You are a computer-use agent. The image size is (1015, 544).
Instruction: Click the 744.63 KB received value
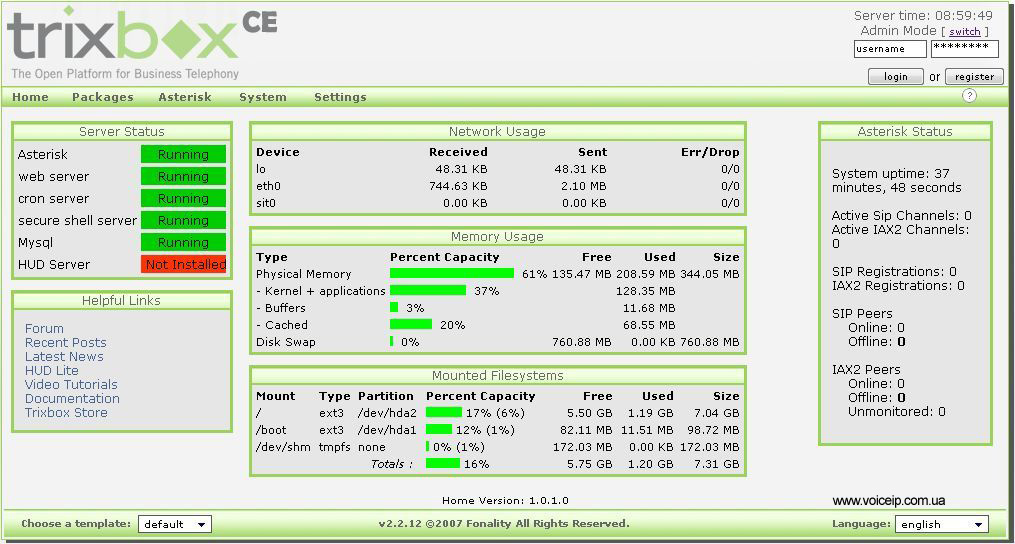458,187
